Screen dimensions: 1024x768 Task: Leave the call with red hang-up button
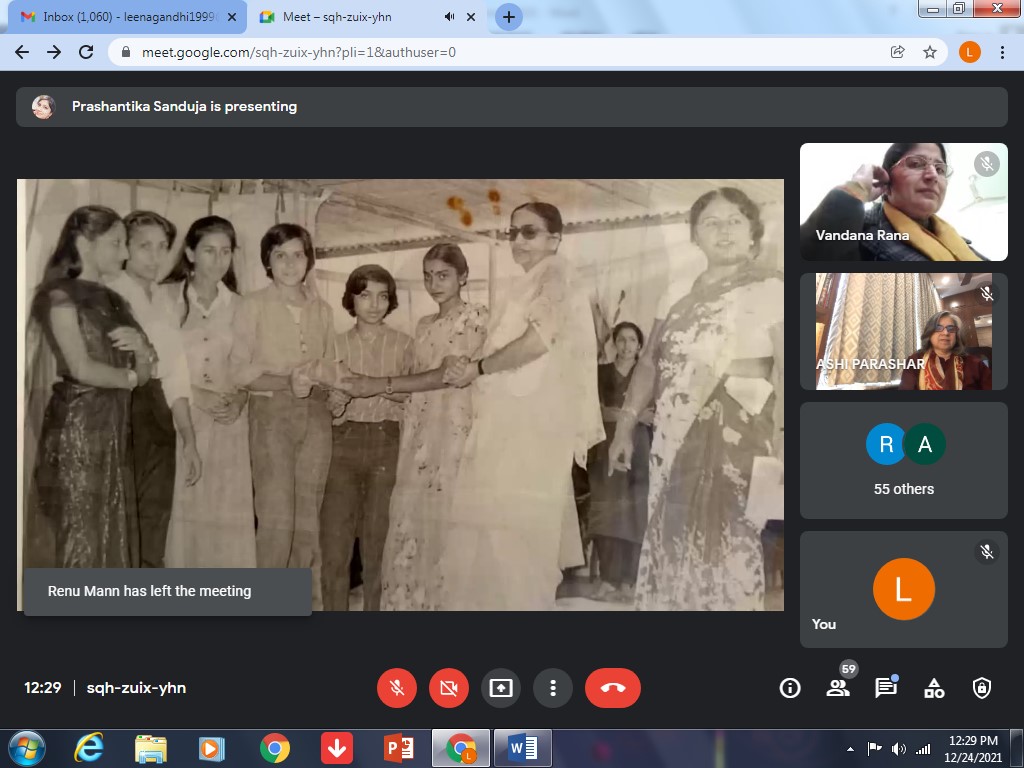click(612, 688)
